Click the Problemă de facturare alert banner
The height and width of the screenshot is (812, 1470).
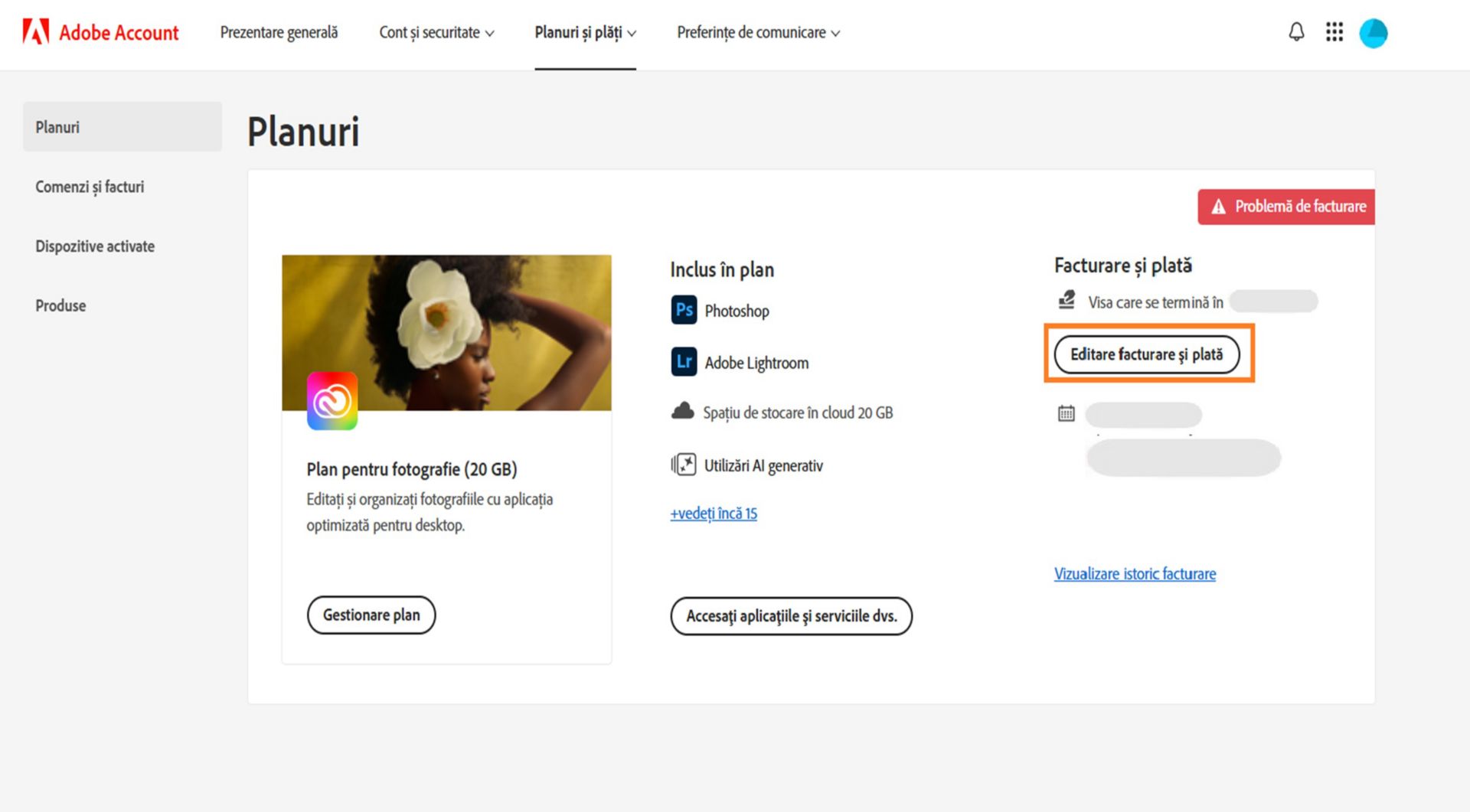[1285, 206]
